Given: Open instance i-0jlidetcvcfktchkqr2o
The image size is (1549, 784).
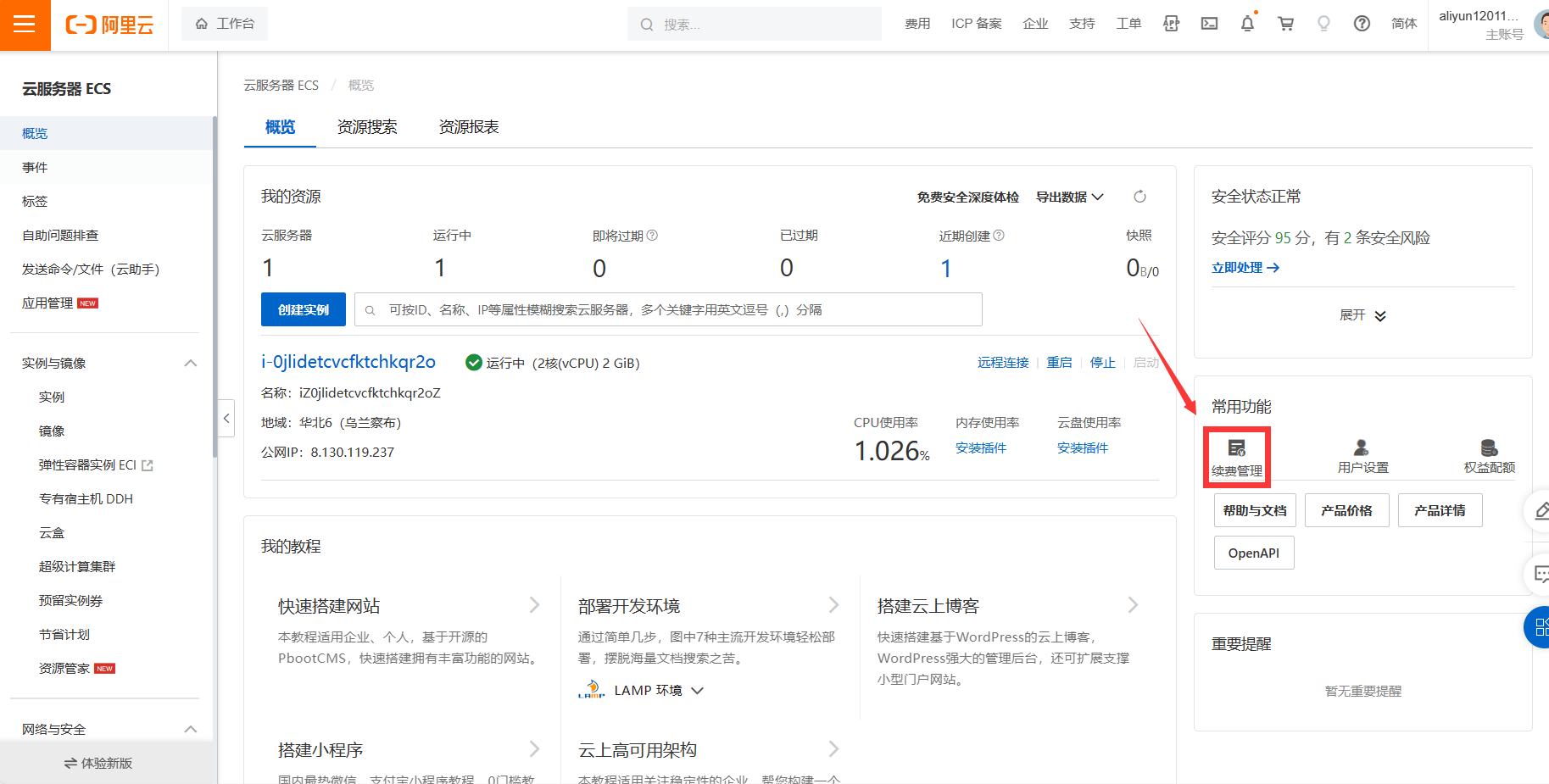Looking at the screenshot, I should point(348,362).
